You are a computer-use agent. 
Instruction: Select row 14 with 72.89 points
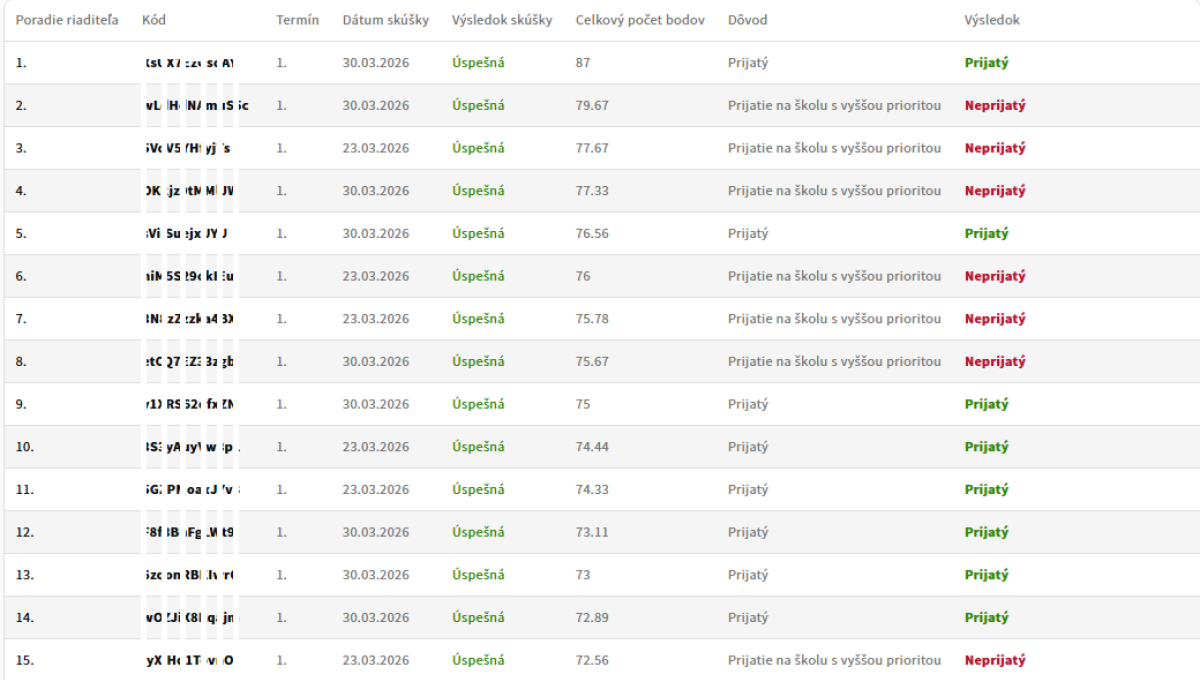coord(600,618)
